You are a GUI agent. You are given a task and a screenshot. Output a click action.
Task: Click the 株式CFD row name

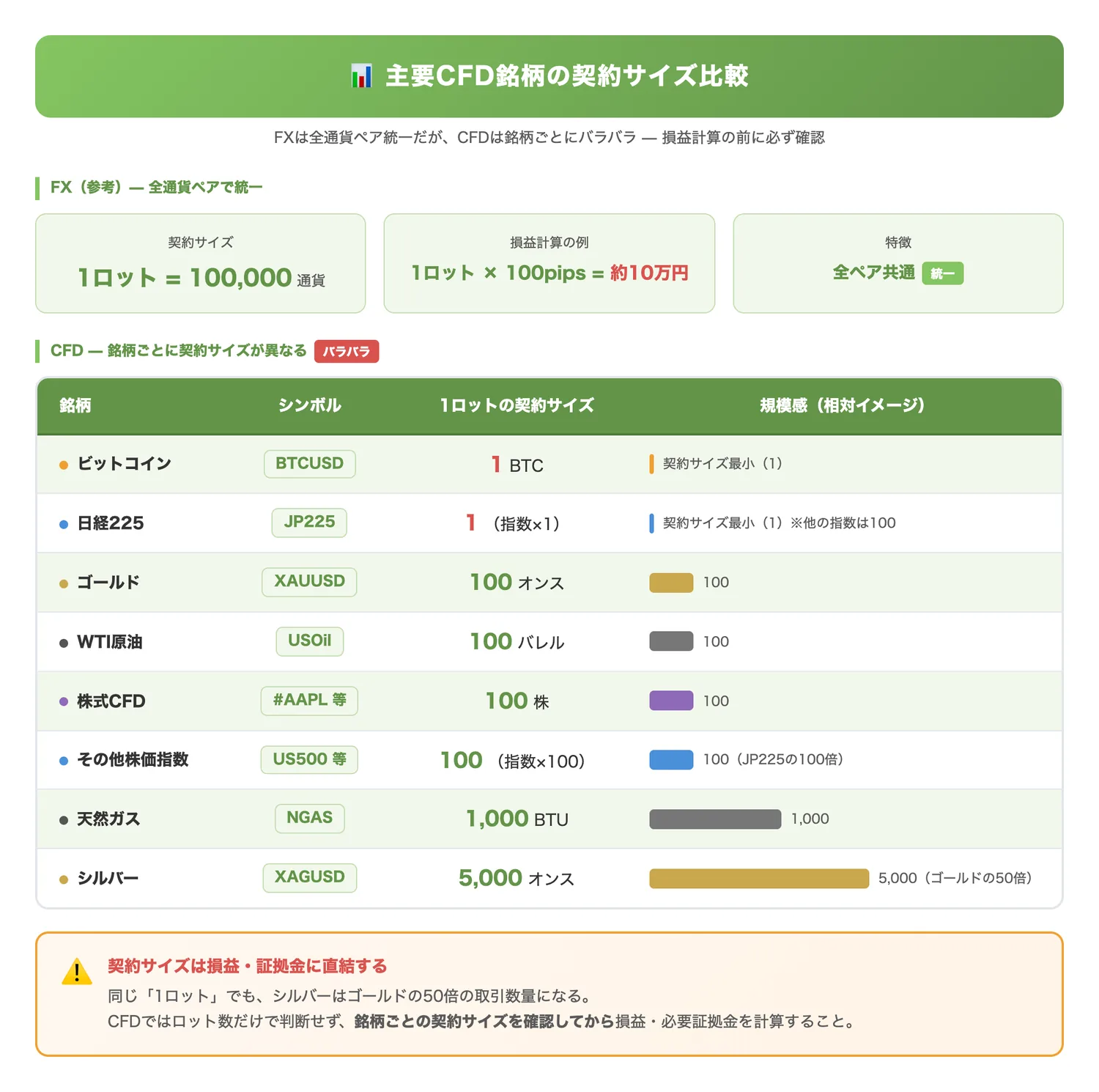(x=111, y=701)
